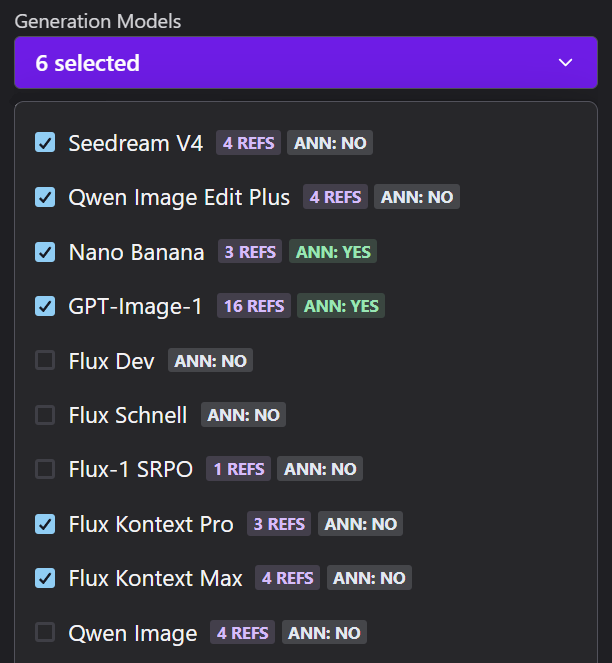Click Seedream V4's '4 REFS' badge
This screenshot has width=612, height=663.
tap(248, 143)
